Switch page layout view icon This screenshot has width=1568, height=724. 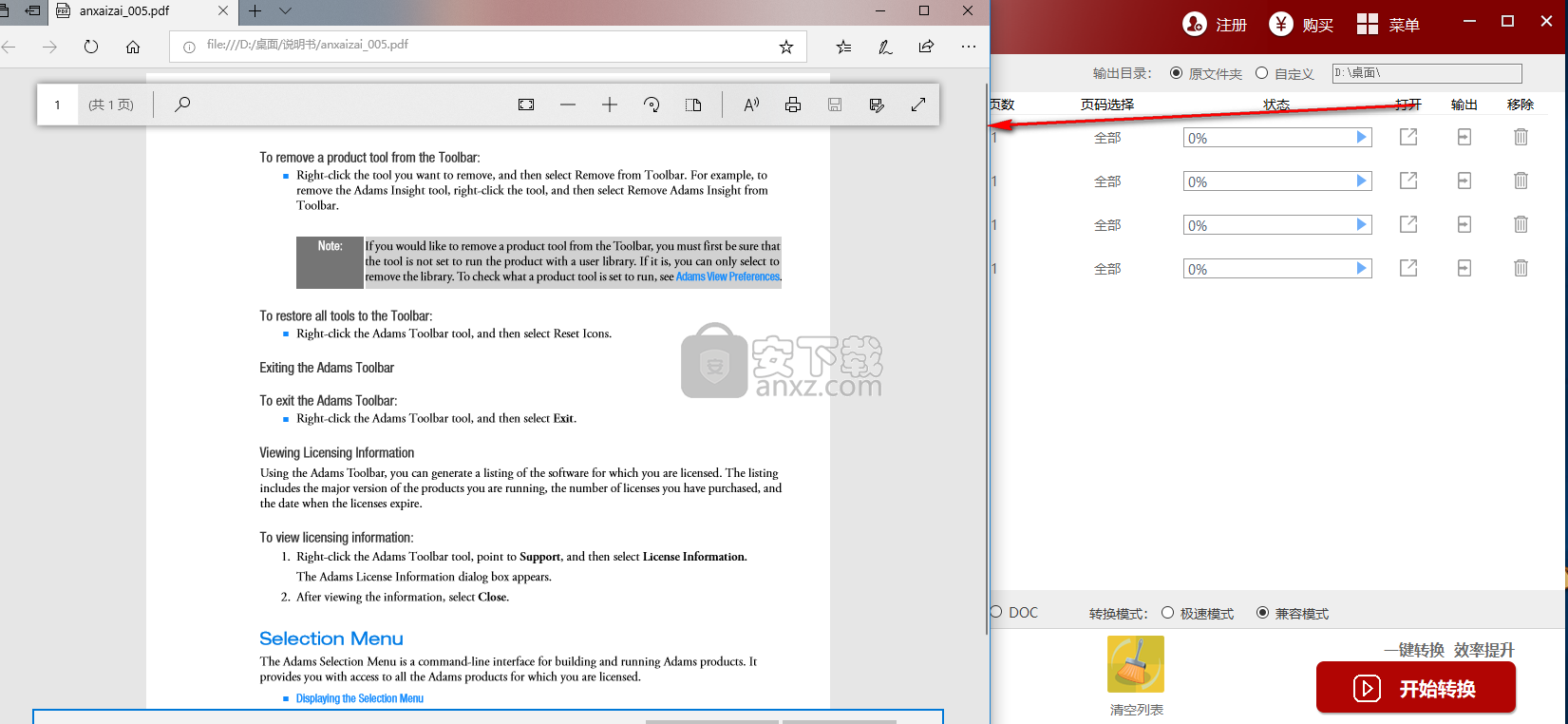693,105
